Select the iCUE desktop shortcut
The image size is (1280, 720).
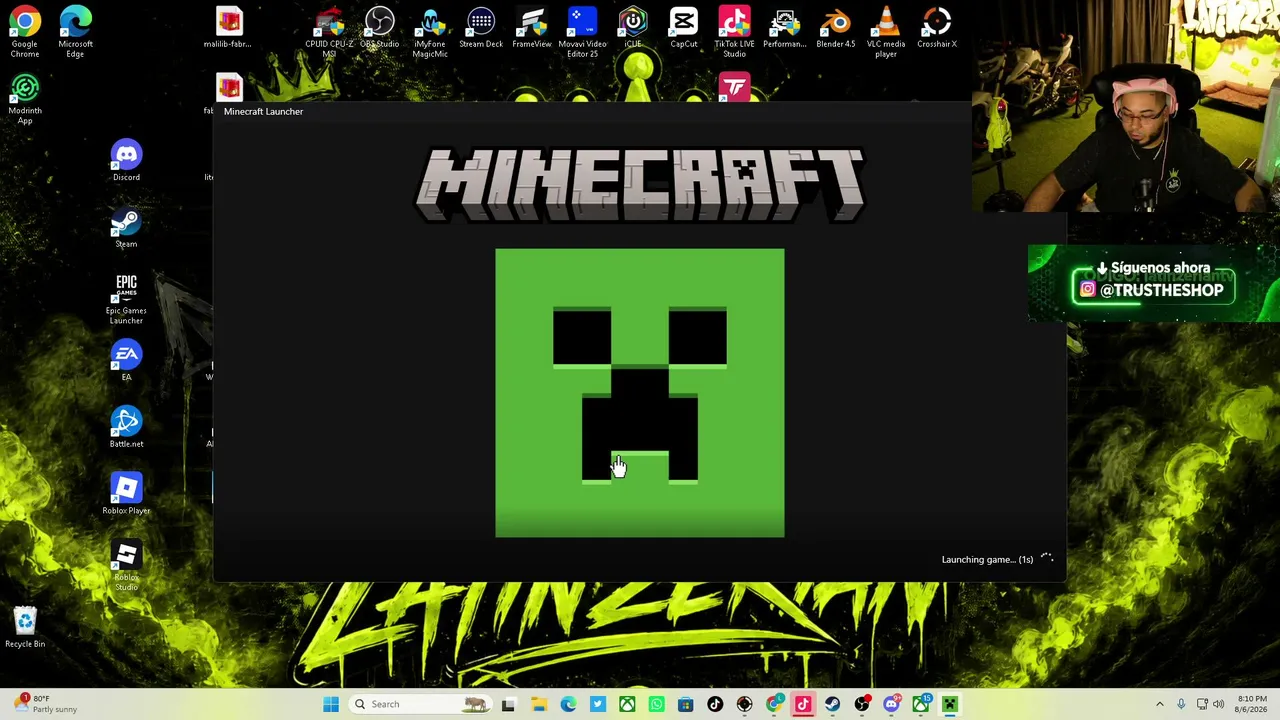(633, 27)
